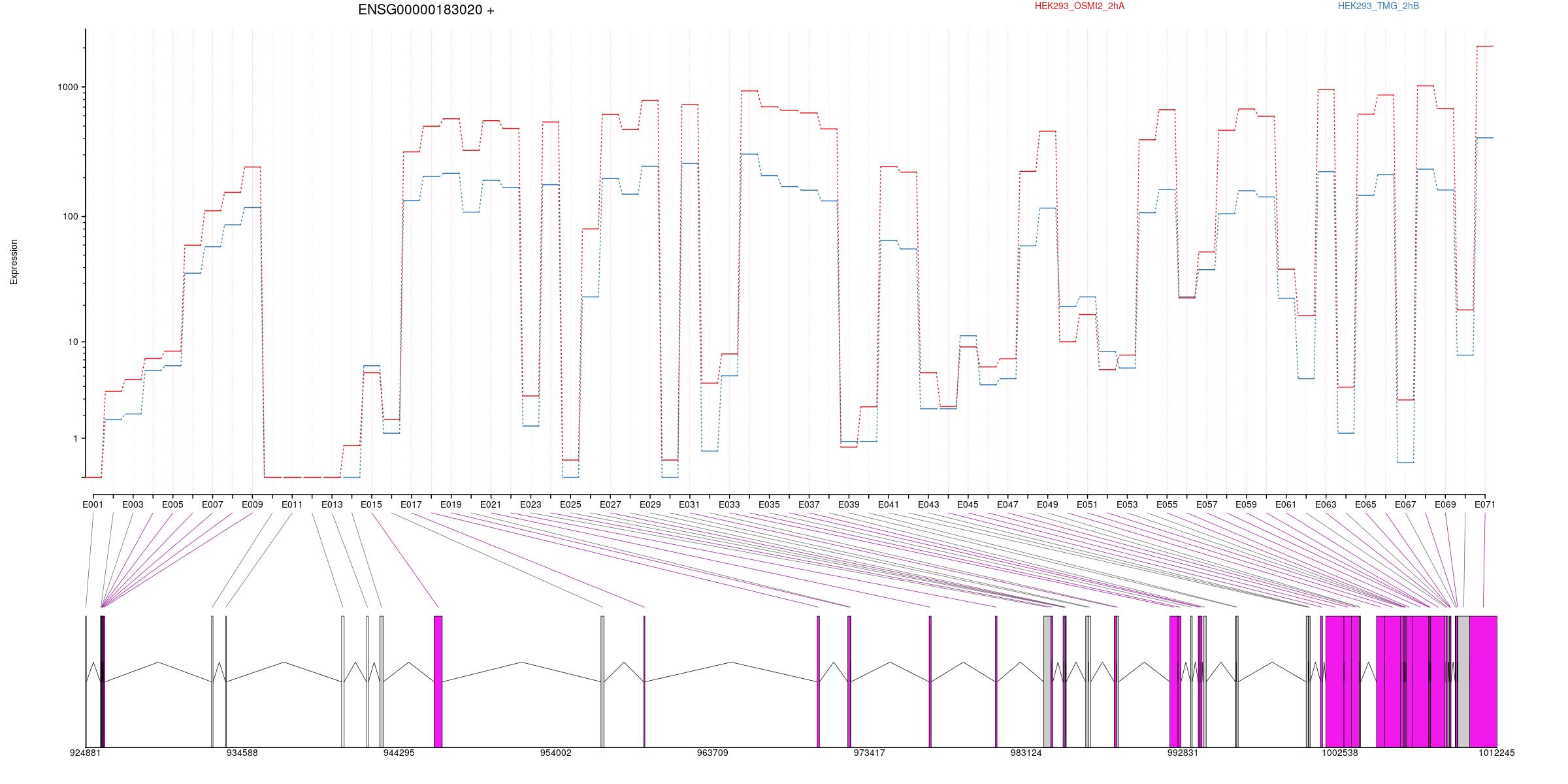The height and width of the screenshot is (784, 1568).
Task: Click the y-axis tick value 100
Action: tap(70, 216)
